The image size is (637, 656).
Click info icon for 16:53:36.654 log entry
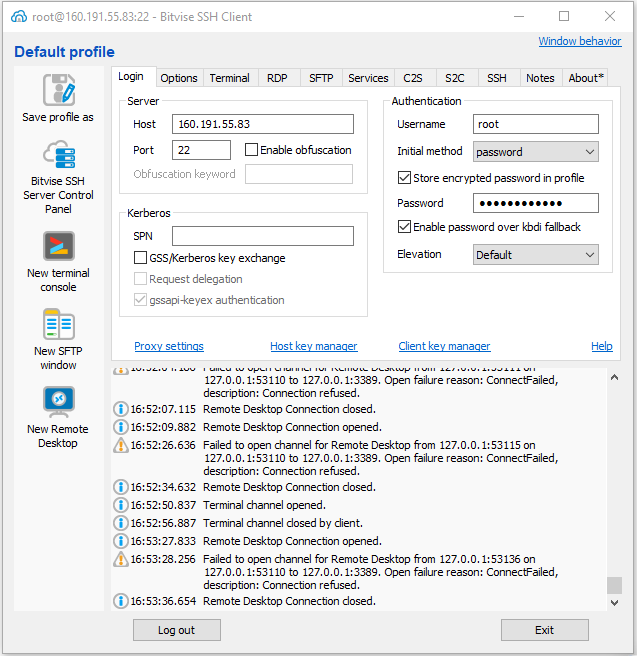point(121,601)
